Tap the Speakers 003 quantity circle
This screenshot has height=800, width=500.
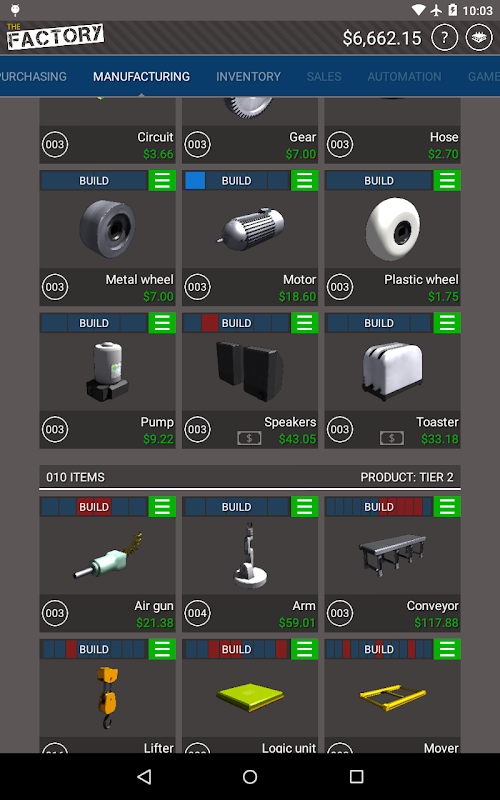(197, 429)
